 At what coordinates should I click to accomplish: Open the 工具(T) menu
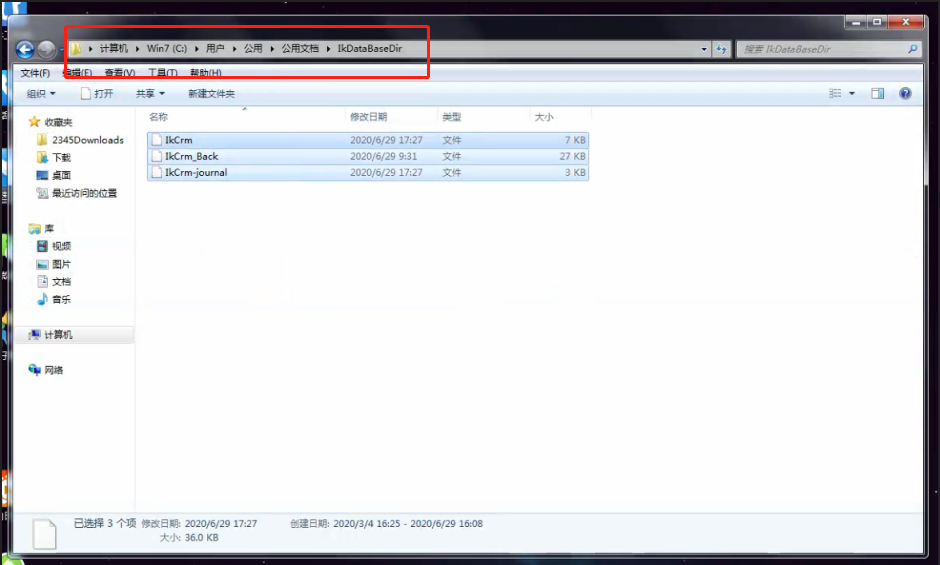pyautogui.click(x=162, y=73)
